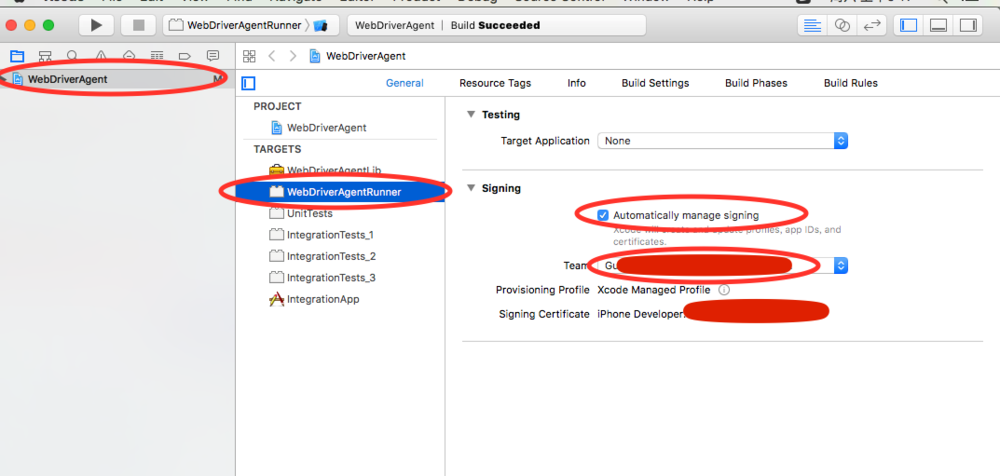The height and width of the screenshot is (476, 1000).
Task: Show the Issue navigator
Action: [x=101, y=56]
